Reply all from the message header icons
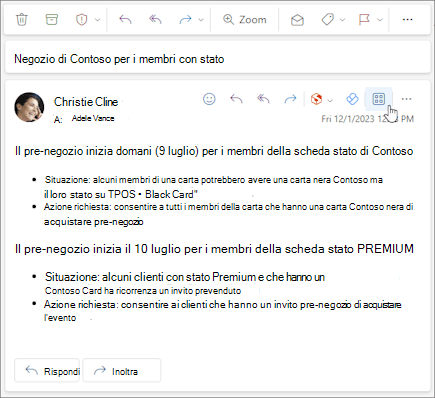 [x=263, y=99]
